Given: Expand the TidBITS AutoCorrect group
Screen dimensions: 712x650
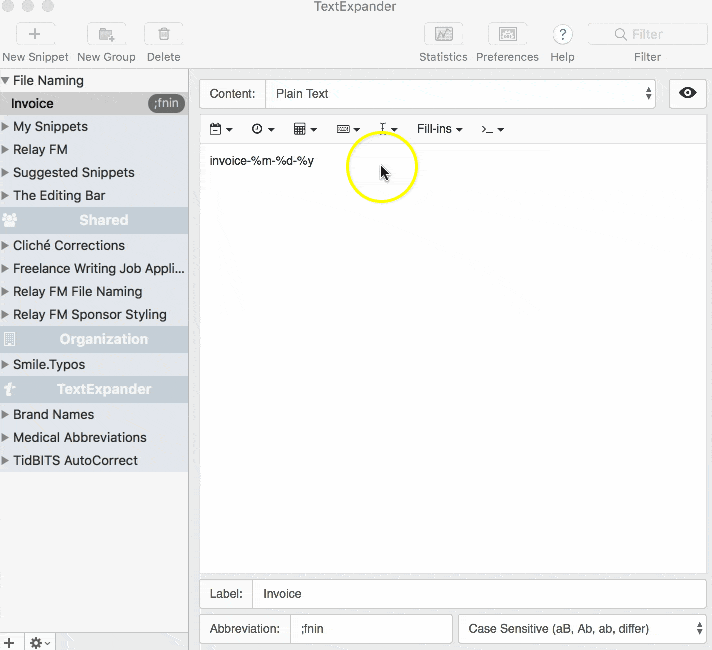Looking at the screenshot, I should [x=5, y=461].
